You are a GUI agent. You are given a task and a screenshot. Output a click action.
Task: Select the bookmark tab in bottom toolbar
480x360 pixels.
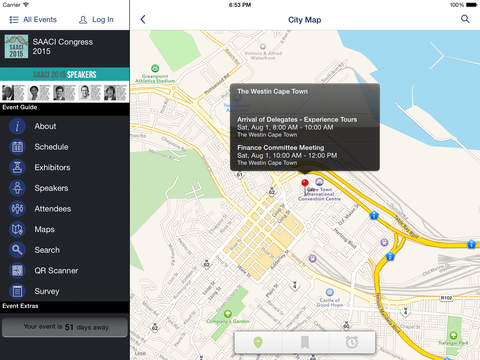click(x=305, y=342)
